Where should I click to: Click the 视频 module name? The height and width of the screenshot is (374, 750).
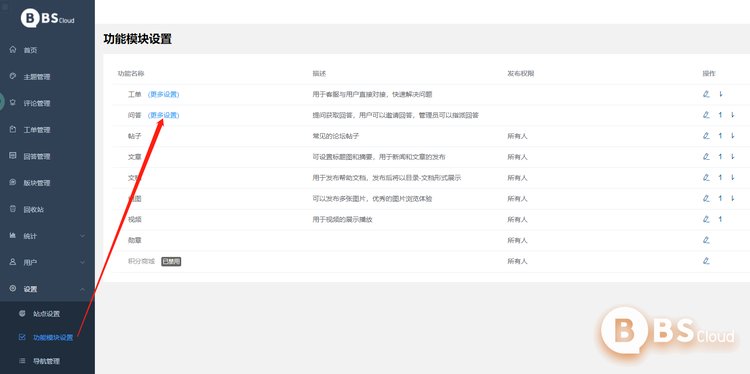coord(134,219)
